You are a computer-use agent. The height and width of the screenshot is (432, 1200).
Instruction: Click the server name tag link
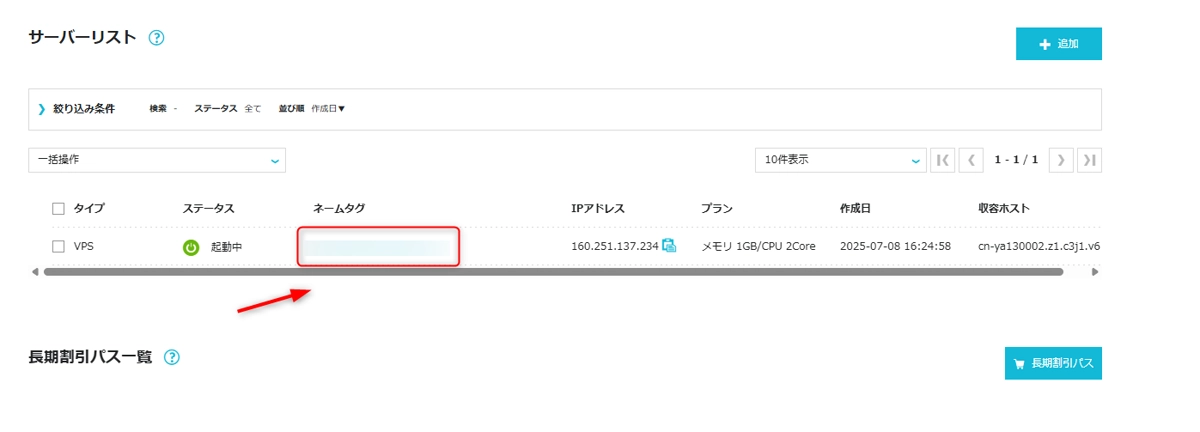click(377, 246)
